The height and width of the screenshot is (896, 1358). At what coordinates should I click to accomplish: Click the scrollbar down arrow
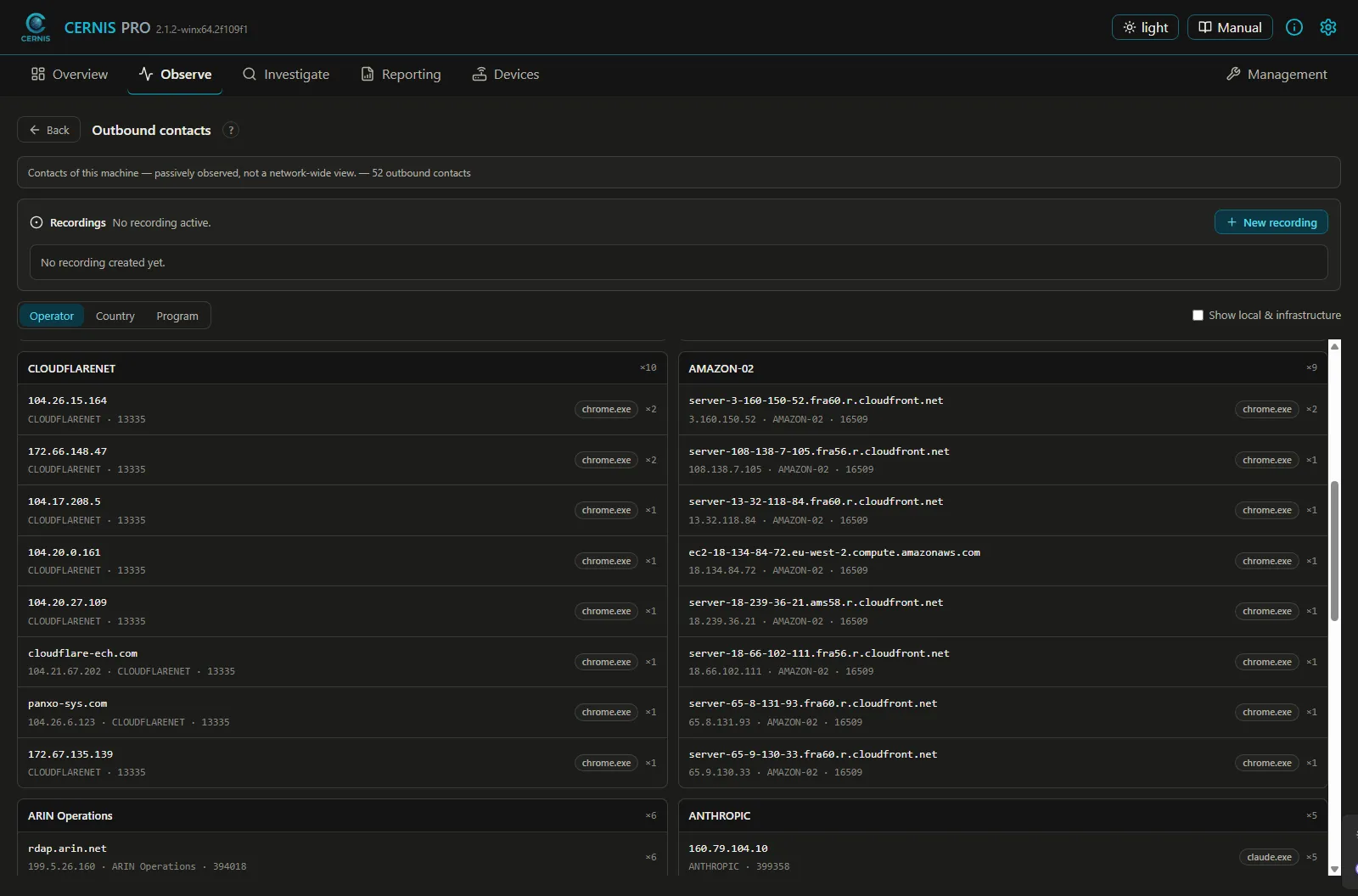[1334, 869]
